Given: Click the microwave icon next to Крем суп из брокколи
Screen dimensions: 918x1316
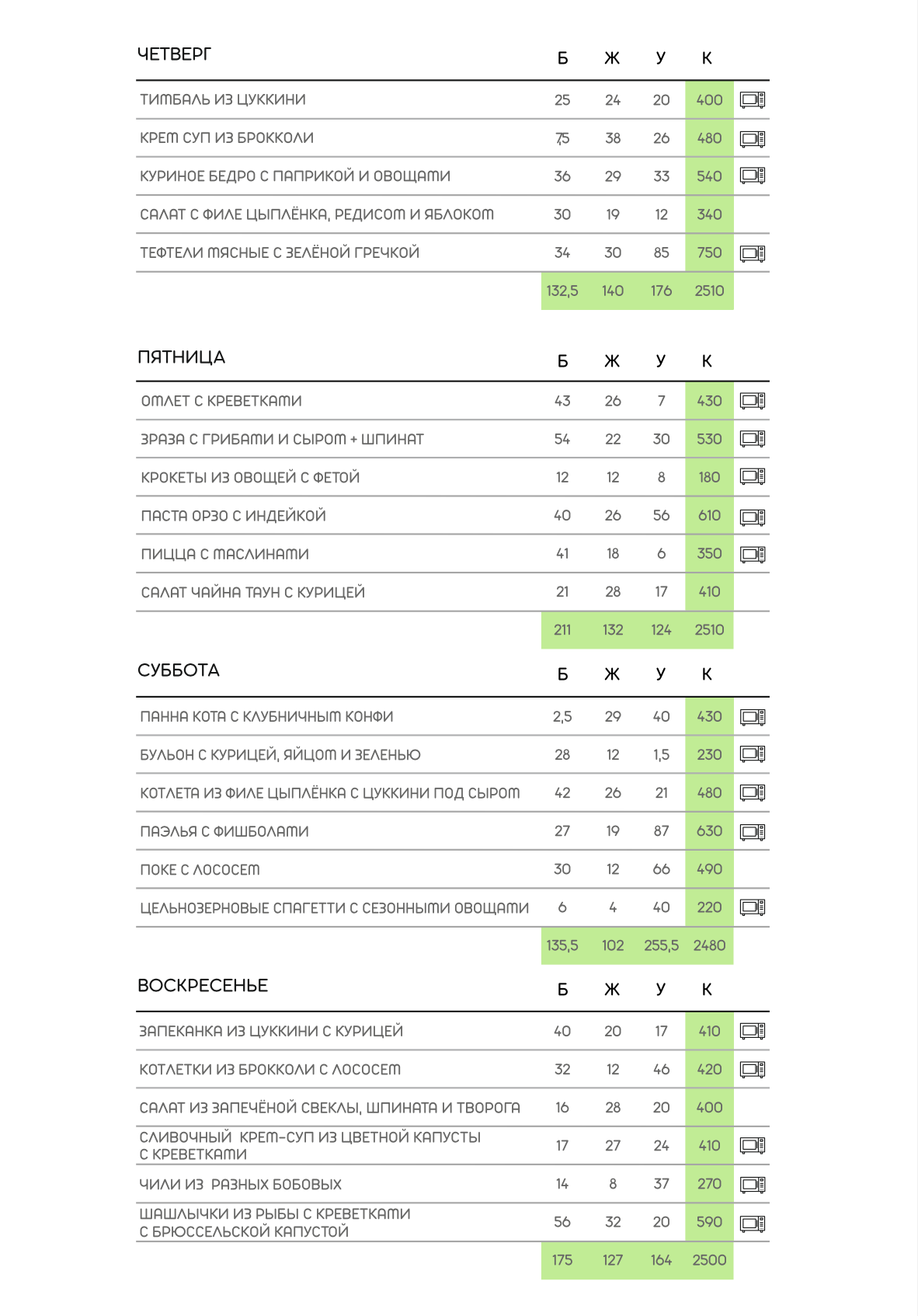Looking at the screenshot, I should pyautogui.click(x=753, y=138).
